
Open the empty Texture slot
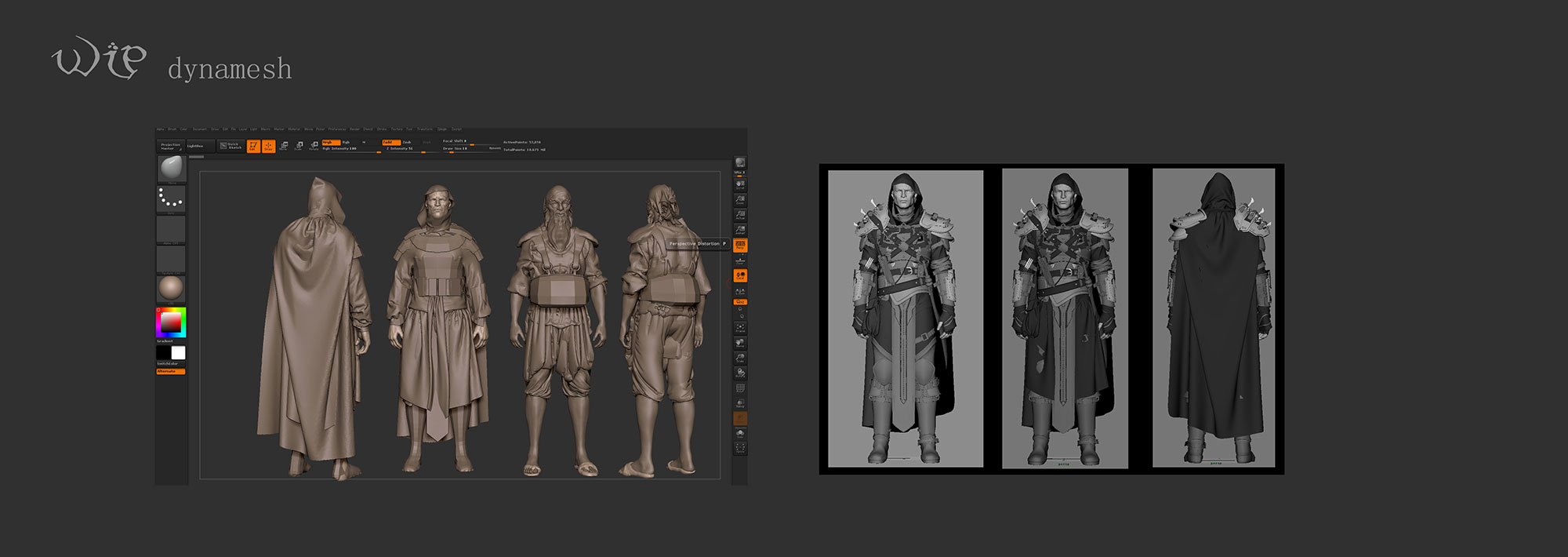point(171,260)
